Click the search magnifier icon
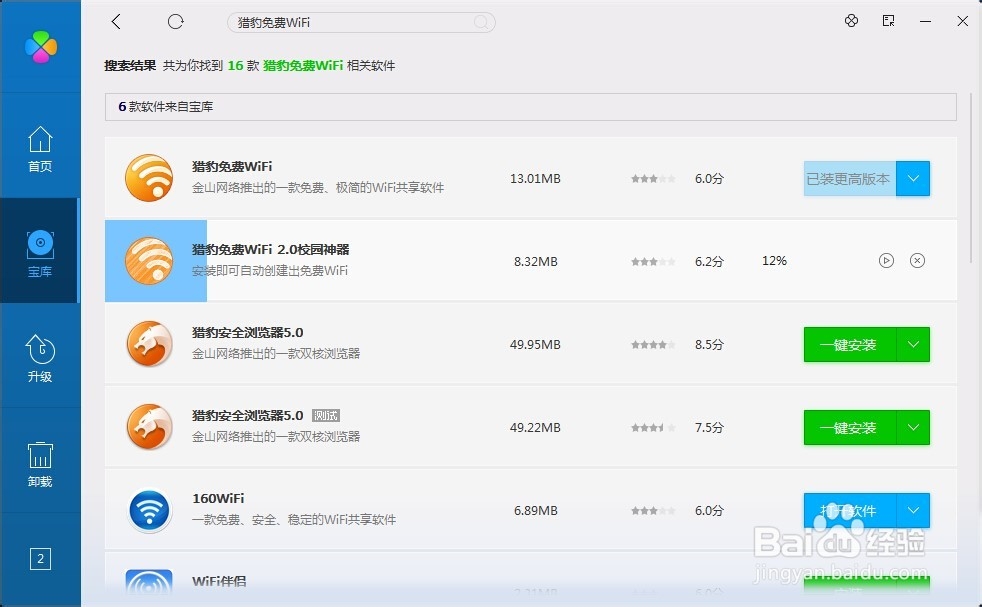982x607 pixels. coord(481,22)
